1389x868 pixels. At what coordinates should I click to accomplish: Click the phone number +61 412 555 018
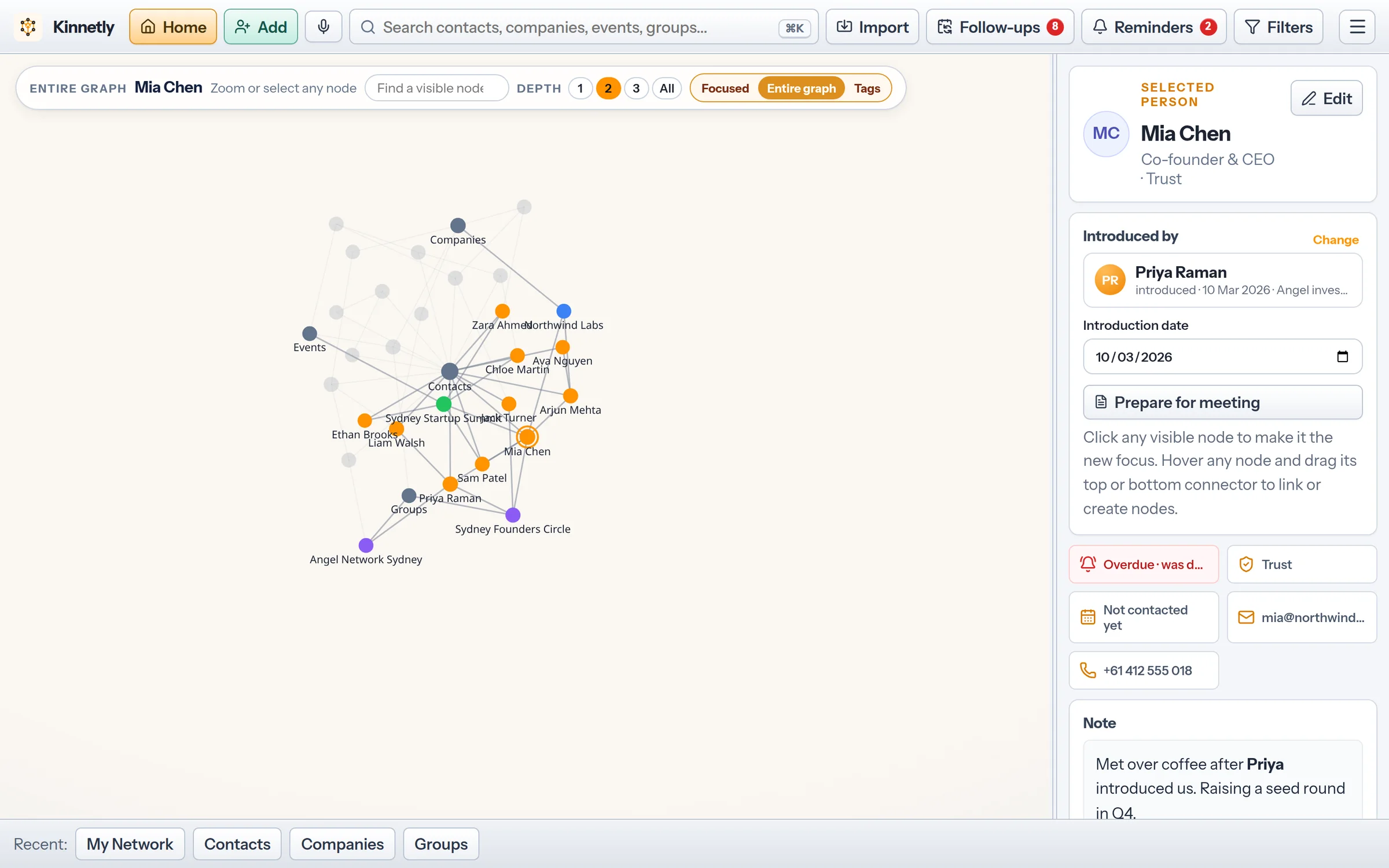pos(1144,670)
